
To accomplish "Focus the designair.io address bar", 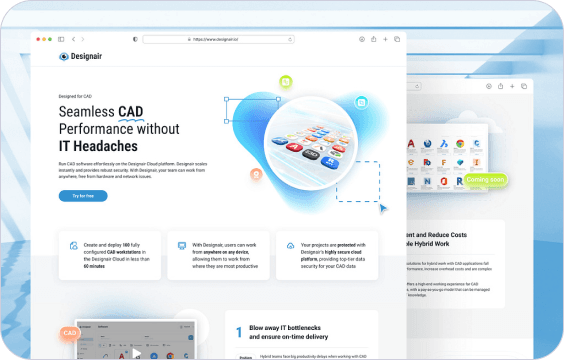I will coord(218,39).
